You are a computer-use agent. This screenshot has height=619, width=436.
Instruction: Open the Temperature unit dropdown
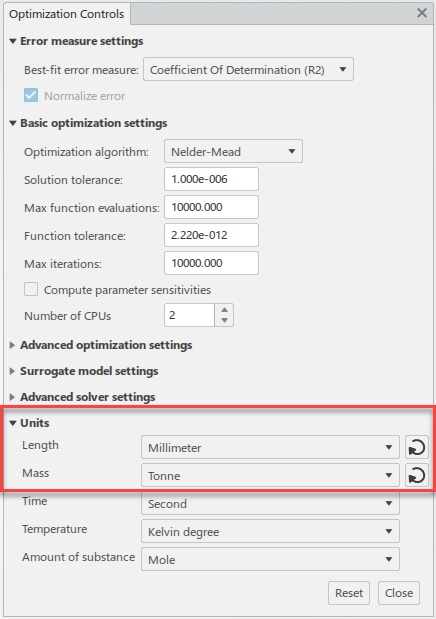[270, 531]
